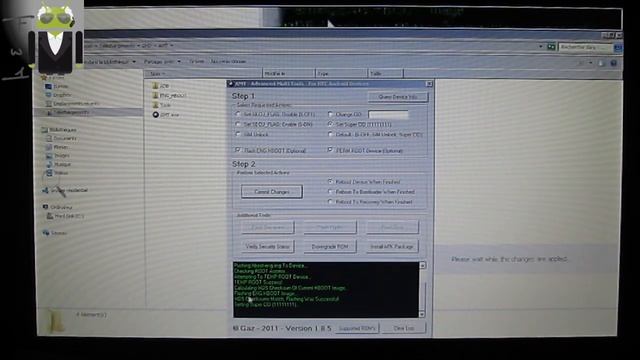Viewport: 640px width, 360px height.
Task: Click the Verify Security Status button
Action: (268, 247)
